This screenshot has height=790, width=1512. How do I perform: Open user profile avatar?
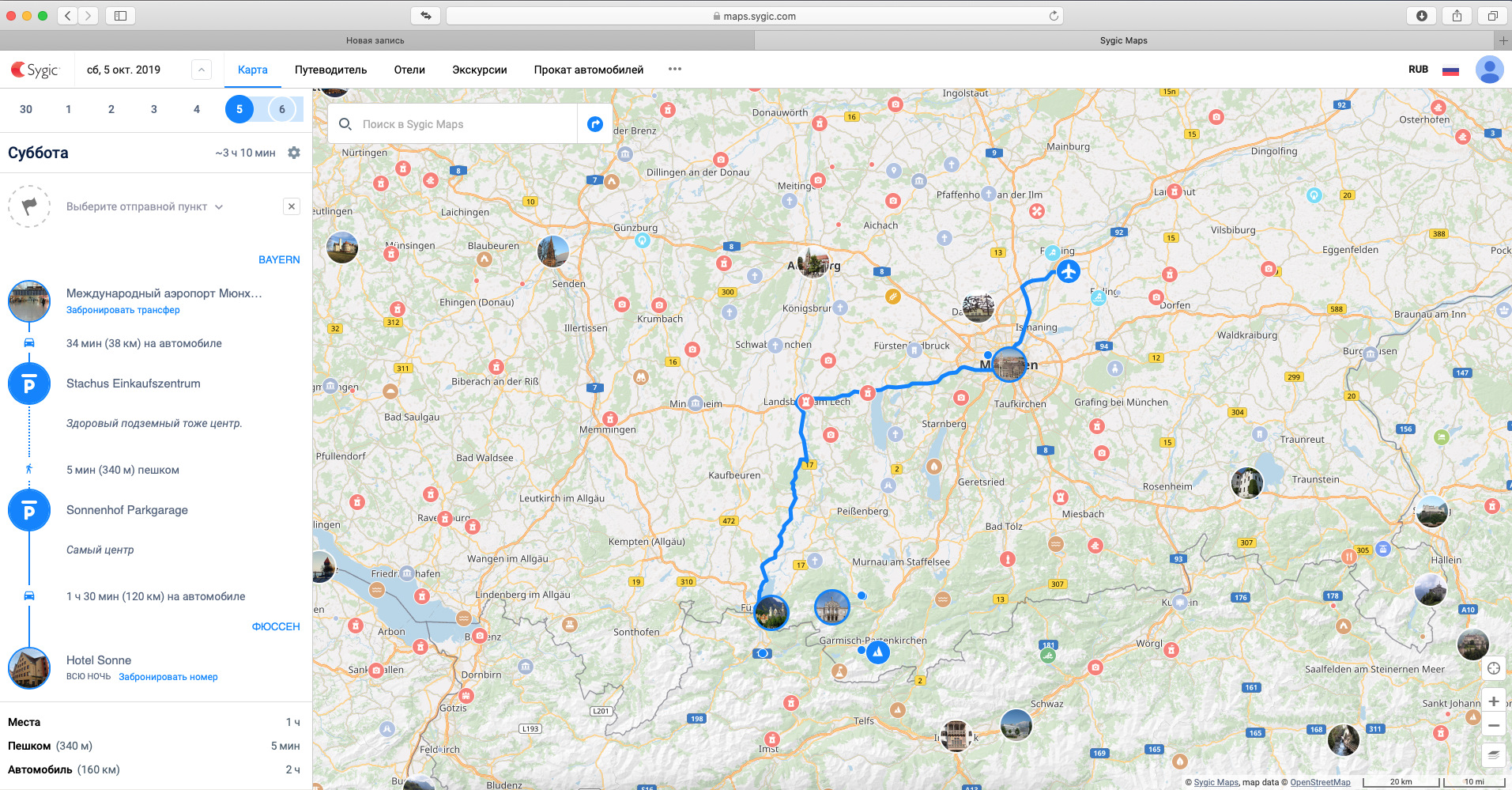pos(1490,70)
